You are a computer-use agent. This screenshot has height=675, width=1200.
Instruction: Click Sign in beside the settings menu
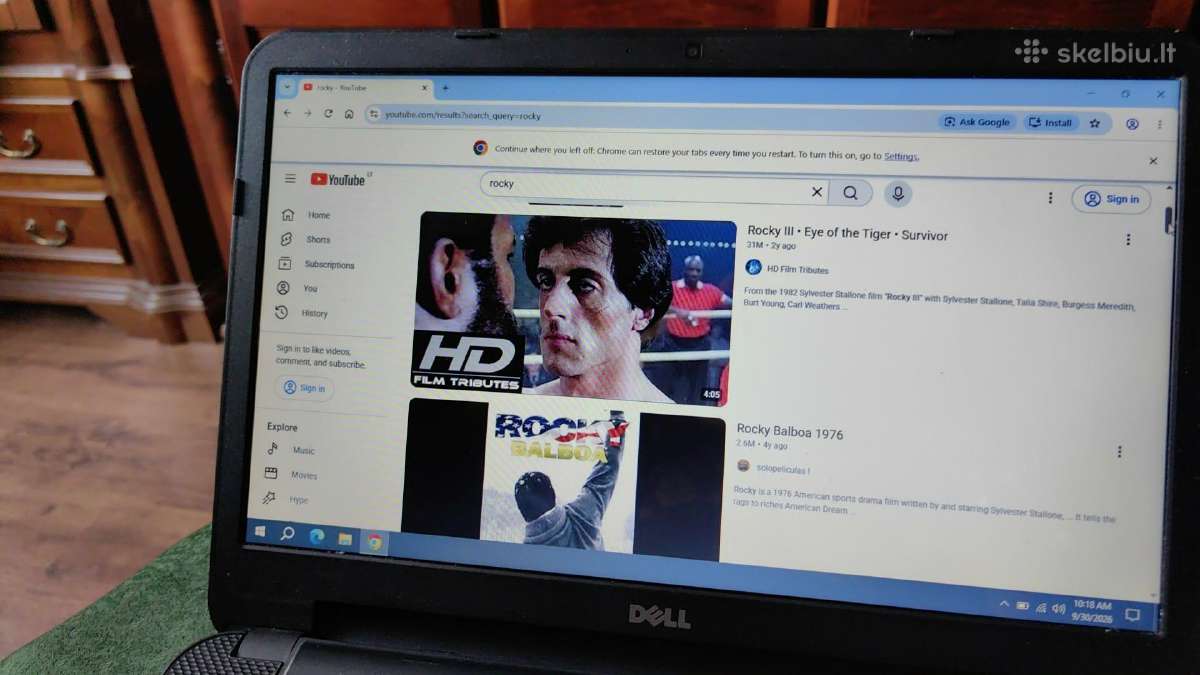tap(1111, 199)
